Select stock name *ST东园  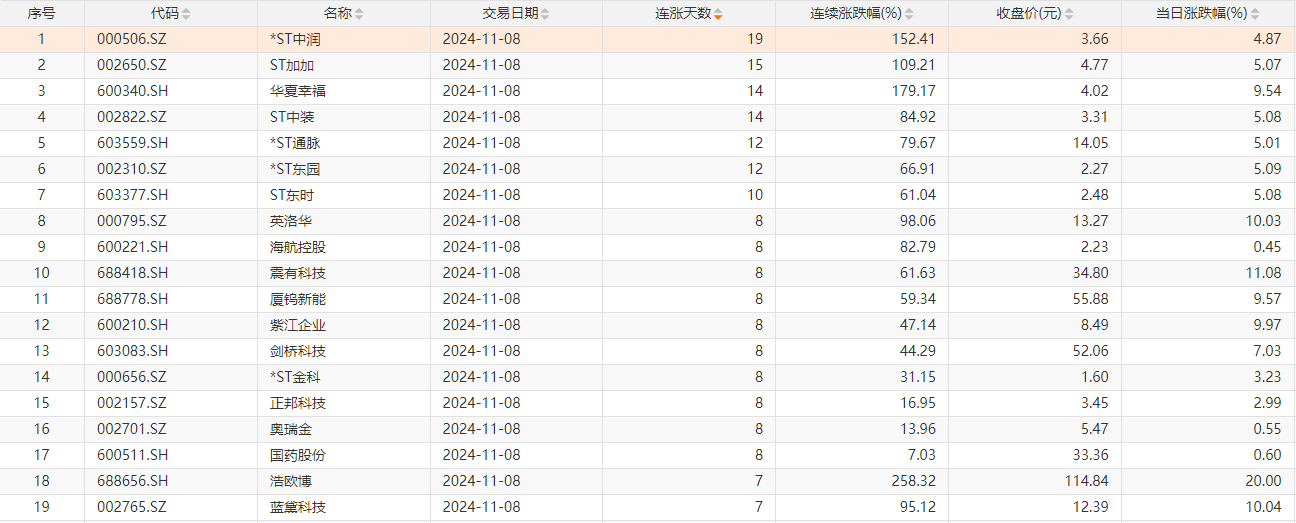296,169
